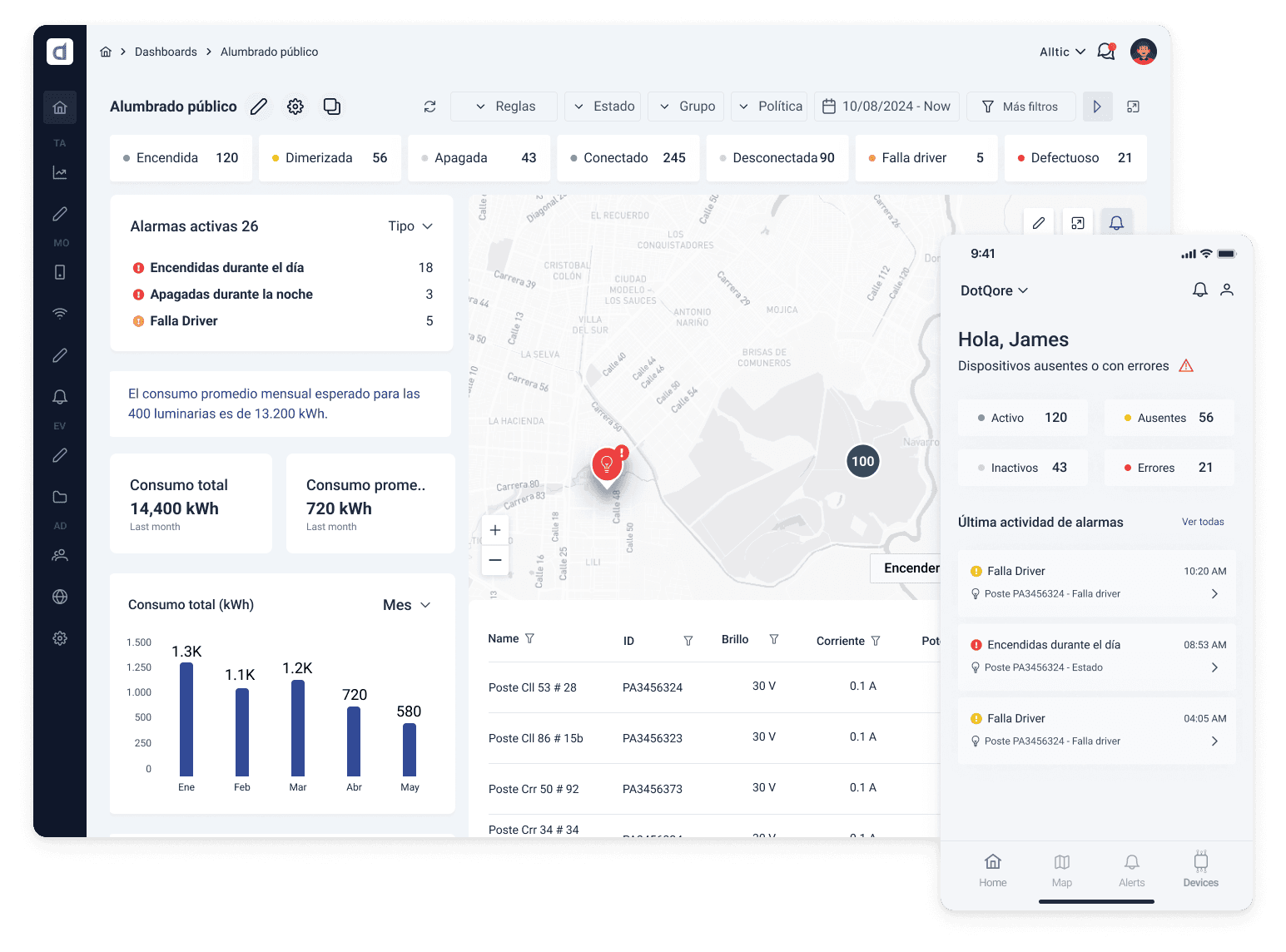Open the analytics chart icon in sidebar

(60, 172)
